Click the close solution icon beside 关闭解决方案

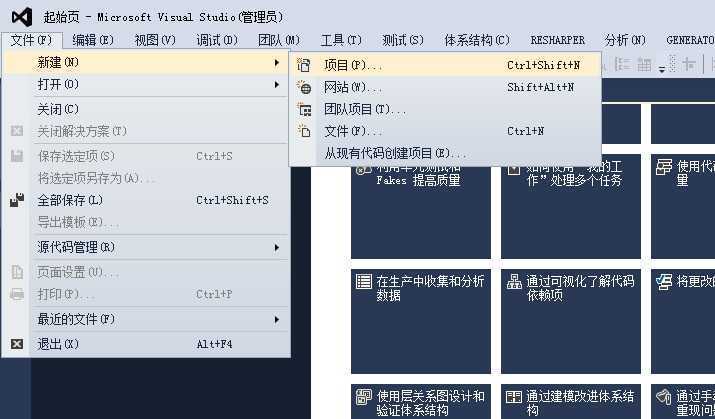[x=17, y=131]
